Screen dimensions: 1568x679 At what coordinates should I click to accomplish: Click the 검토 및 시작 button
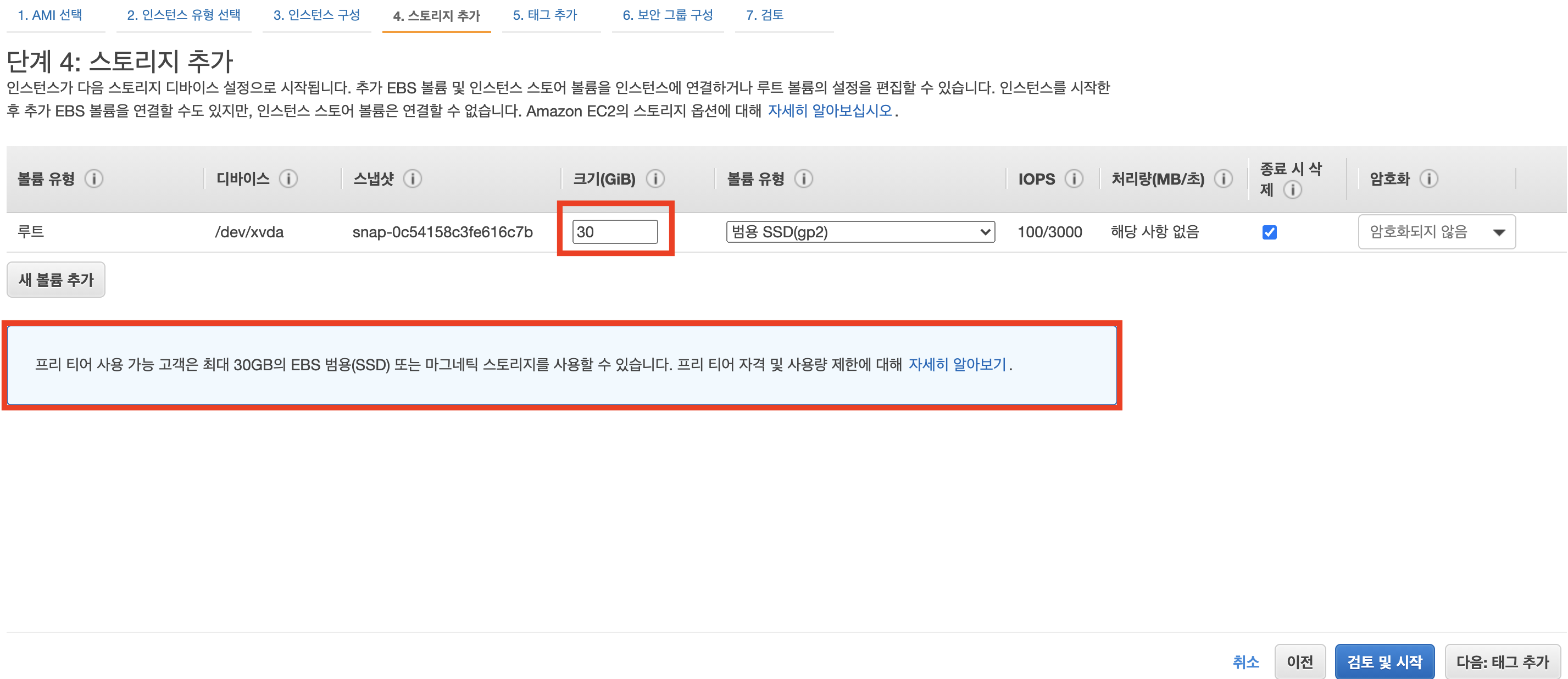pyautogui.click(x=1384, y=661)
